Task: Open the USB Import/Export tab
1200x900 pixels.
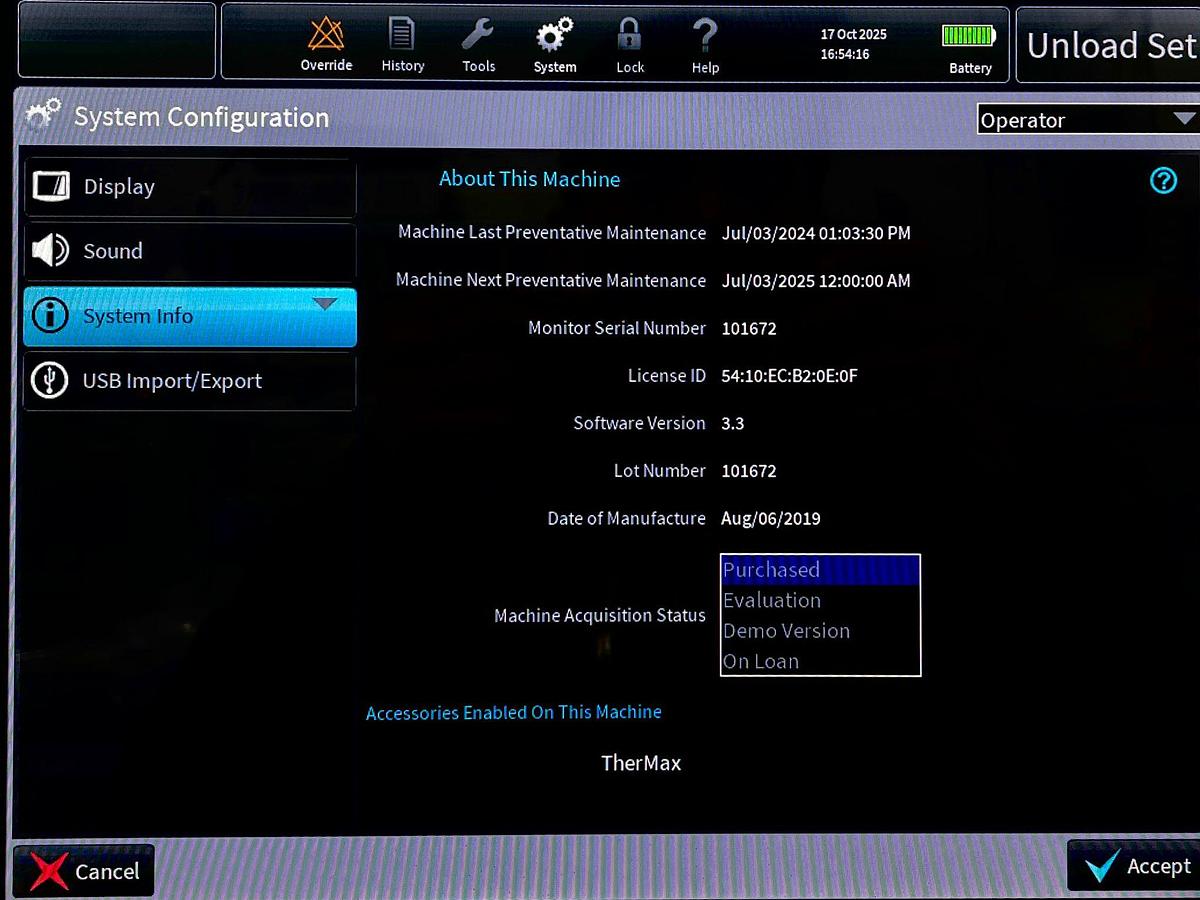Action: (x=190, y=381)
